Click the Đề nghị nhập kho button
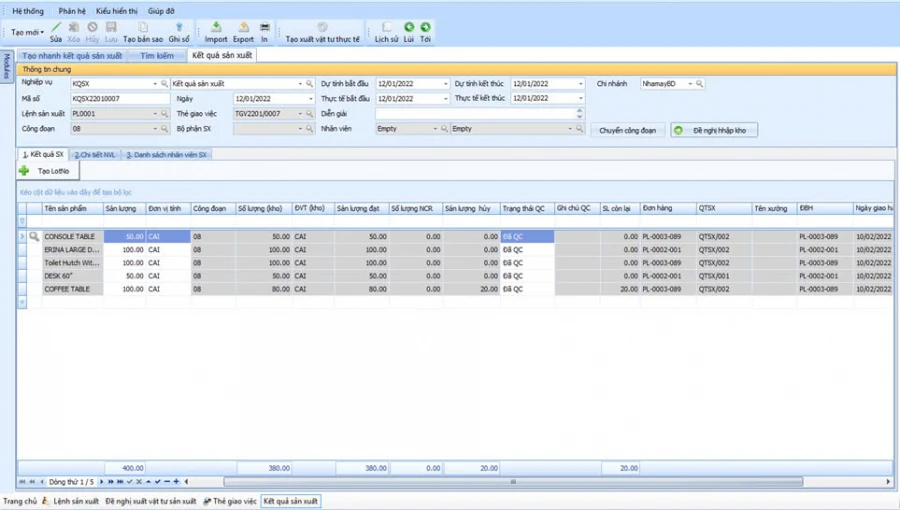Screen dimensions: 900x510 click(714, 130)
